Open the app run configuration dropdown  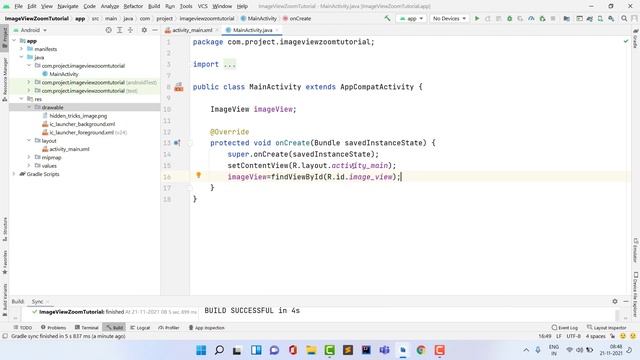coord(411,18)
